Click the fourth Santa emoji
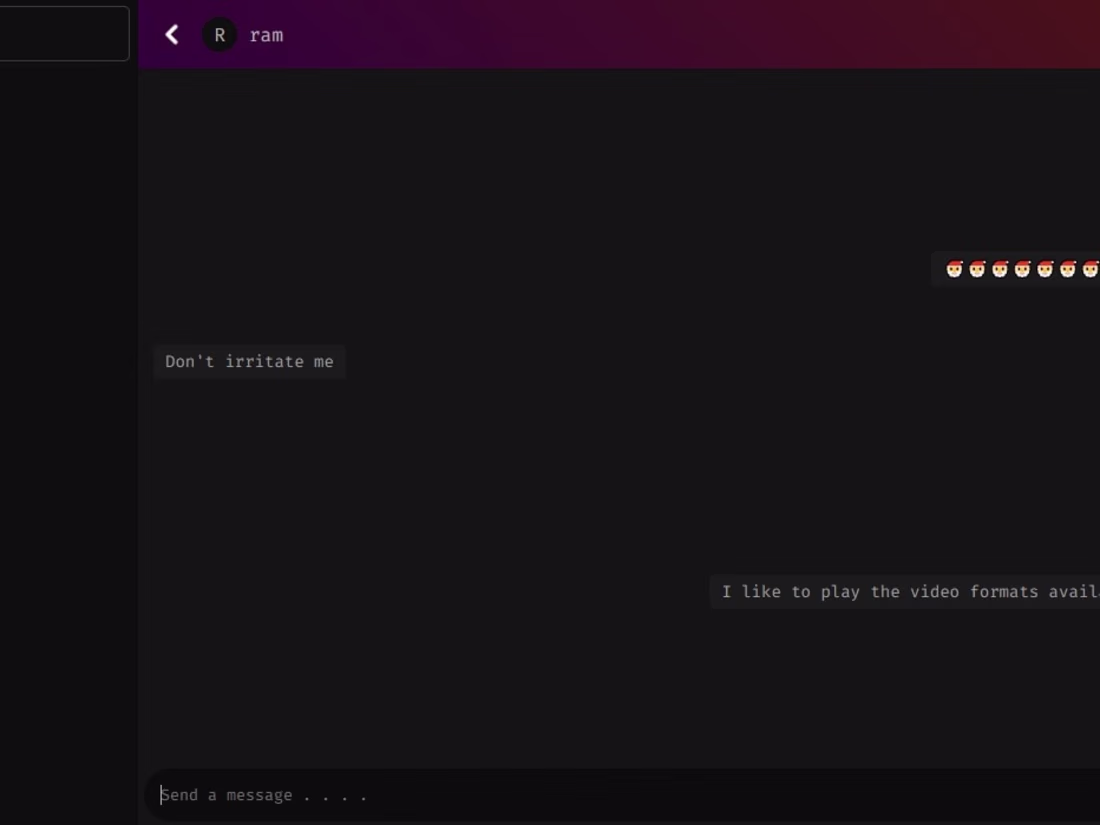This screenshot has height=825, width=1100. pyautogui.click(x=1022, y=269)
